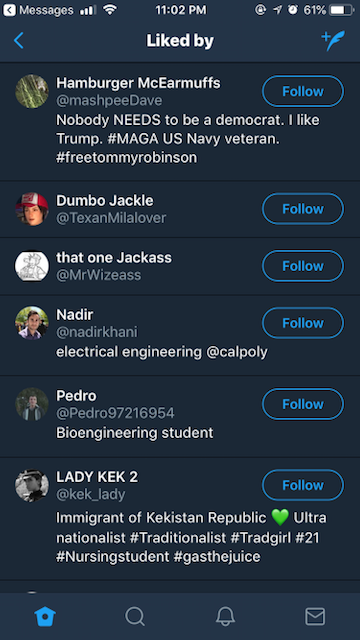The height and width of the screenshot is (640, 360).
Task: Follow Pedro
Action: coord(303,404)
